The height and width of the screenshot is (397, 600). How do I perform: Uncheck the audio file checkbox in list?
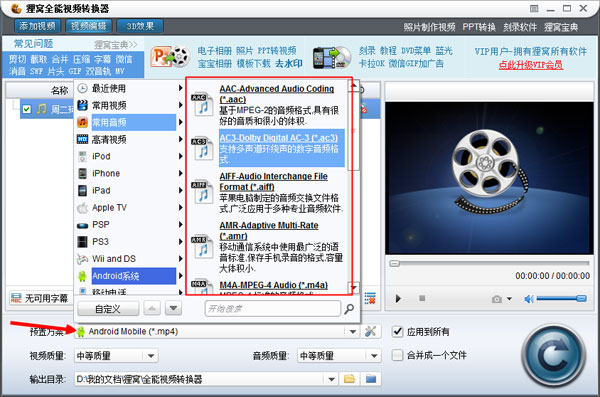point(26,109)
